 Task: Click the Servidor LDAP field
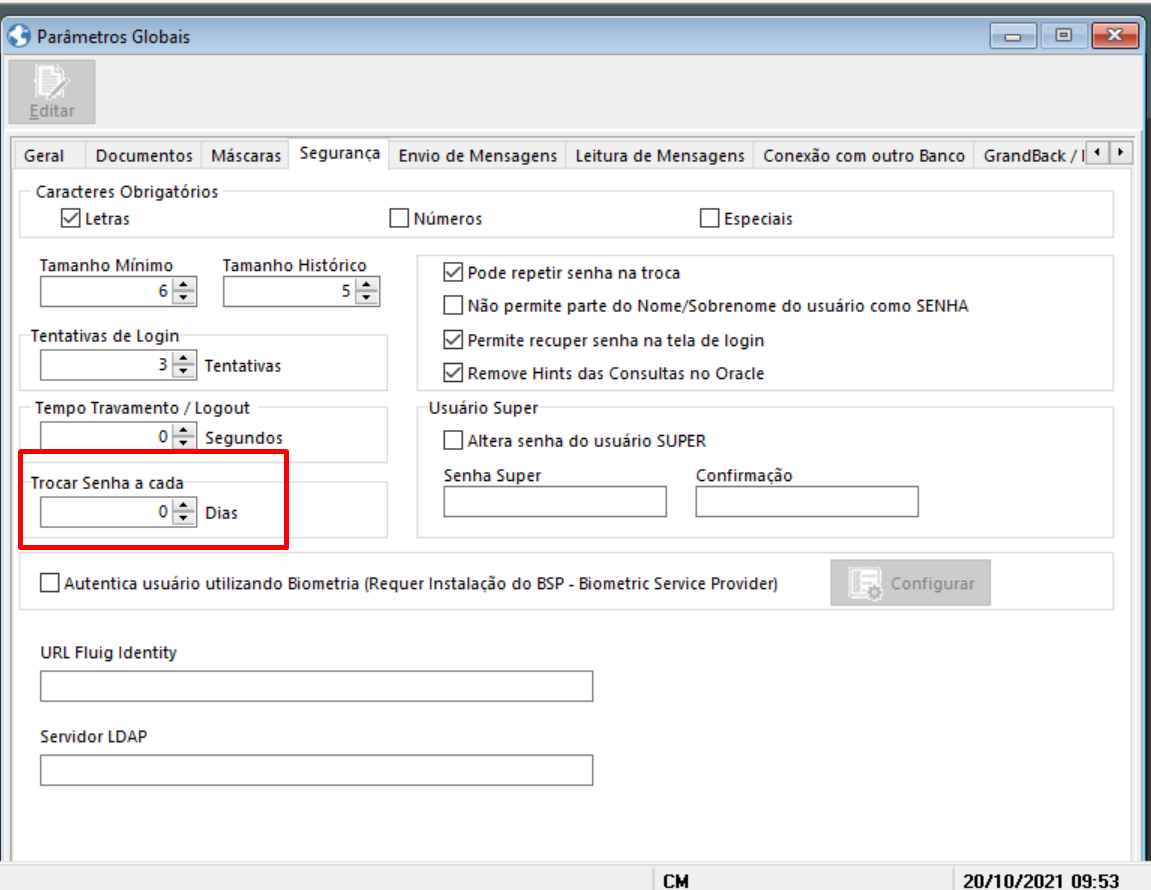coord(316,770)
